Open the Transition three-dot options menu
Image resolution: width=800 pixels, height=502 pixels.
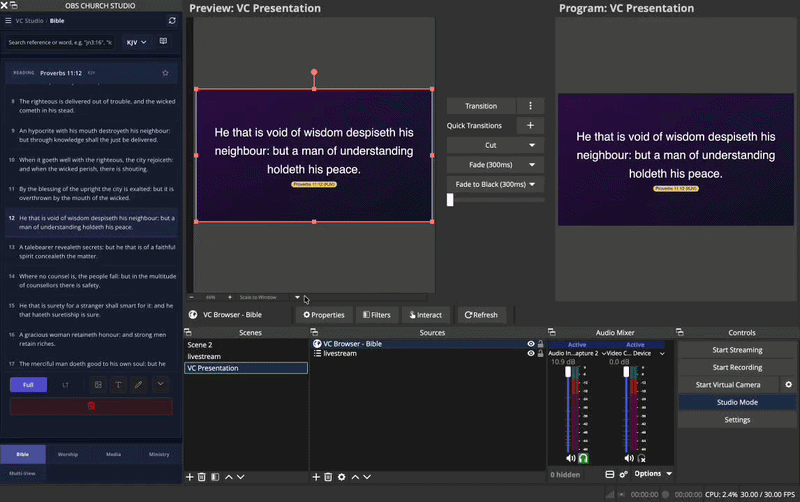530,106
